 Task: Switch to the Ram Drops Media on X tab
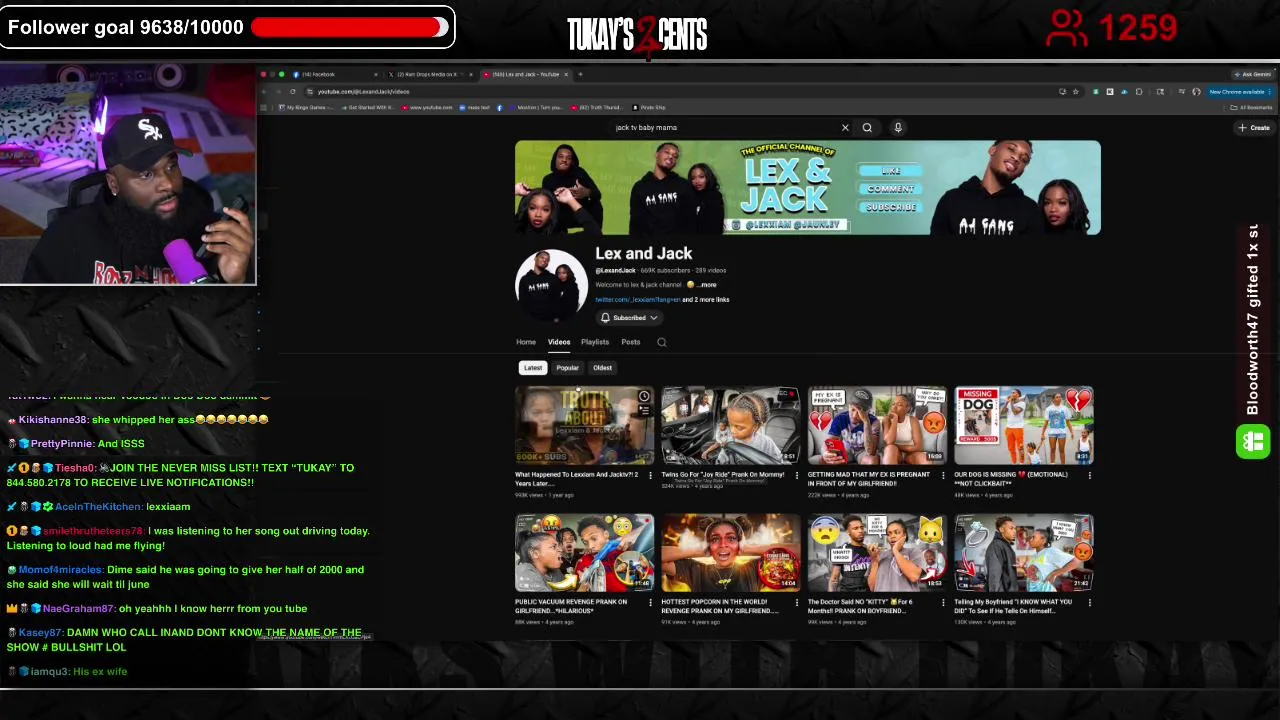coord(430,74)
